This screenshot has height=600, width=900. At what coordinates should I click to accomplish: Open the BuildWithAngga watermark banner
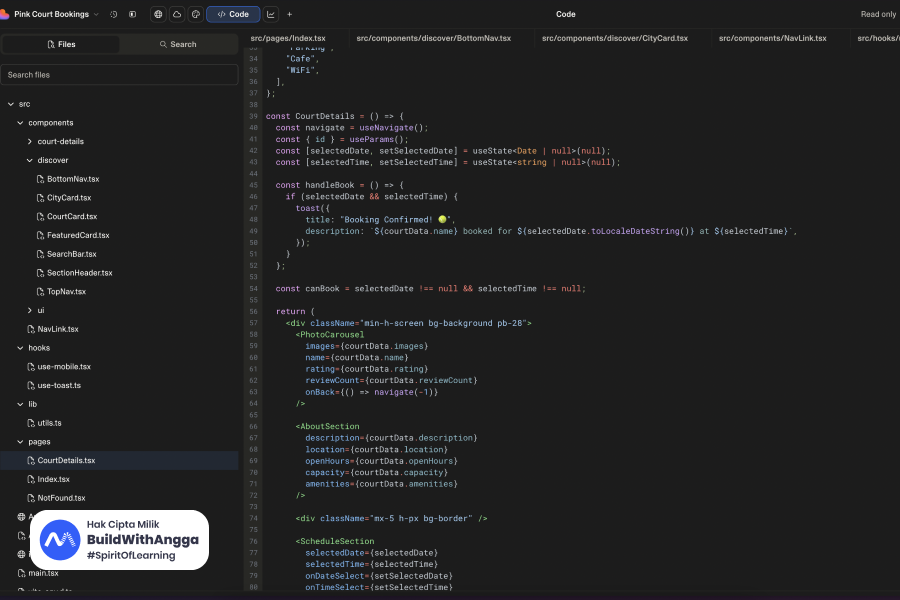click(x=119, y=540)
